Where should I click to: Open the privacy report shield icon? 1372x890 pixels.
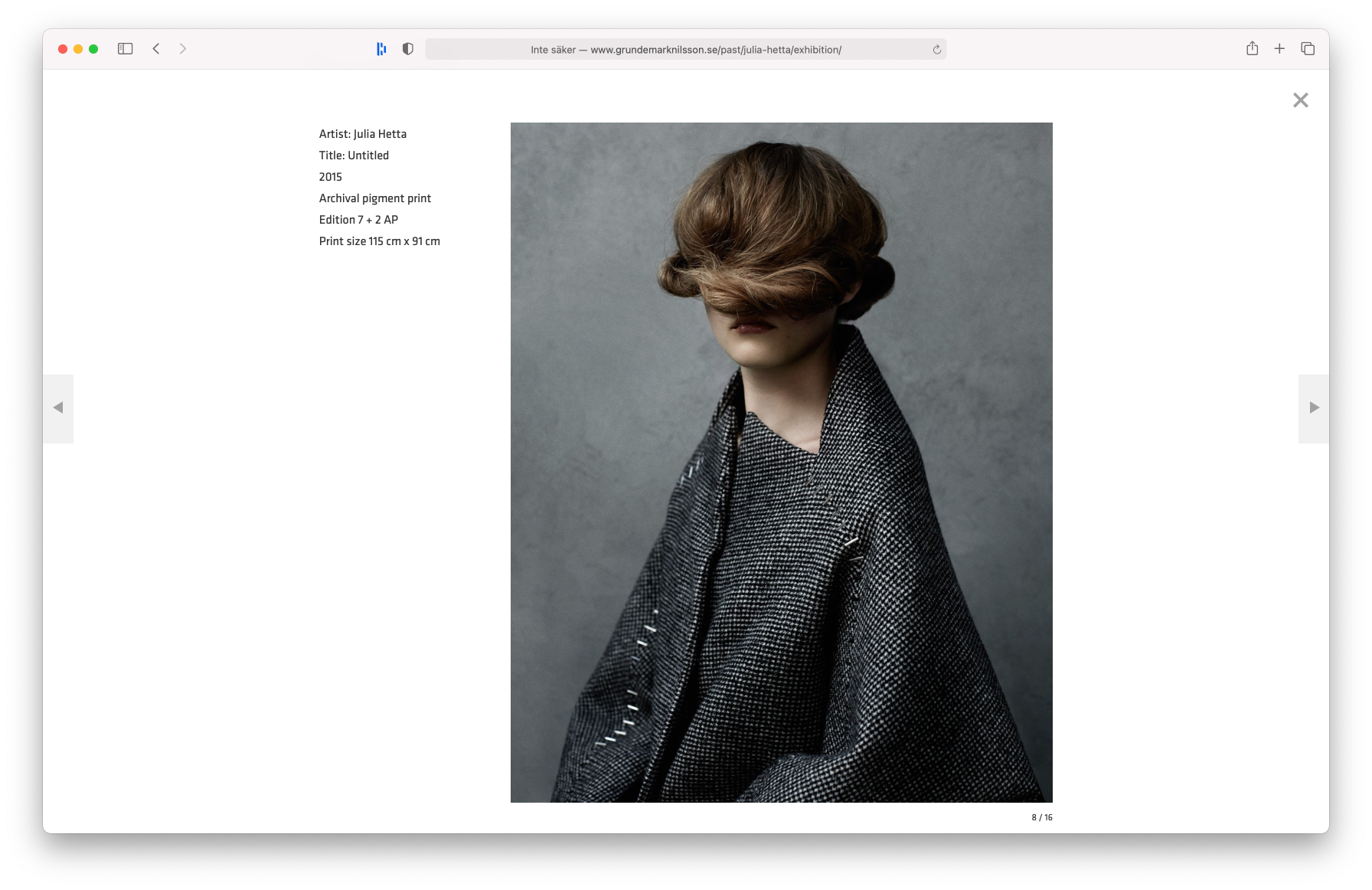408,49
